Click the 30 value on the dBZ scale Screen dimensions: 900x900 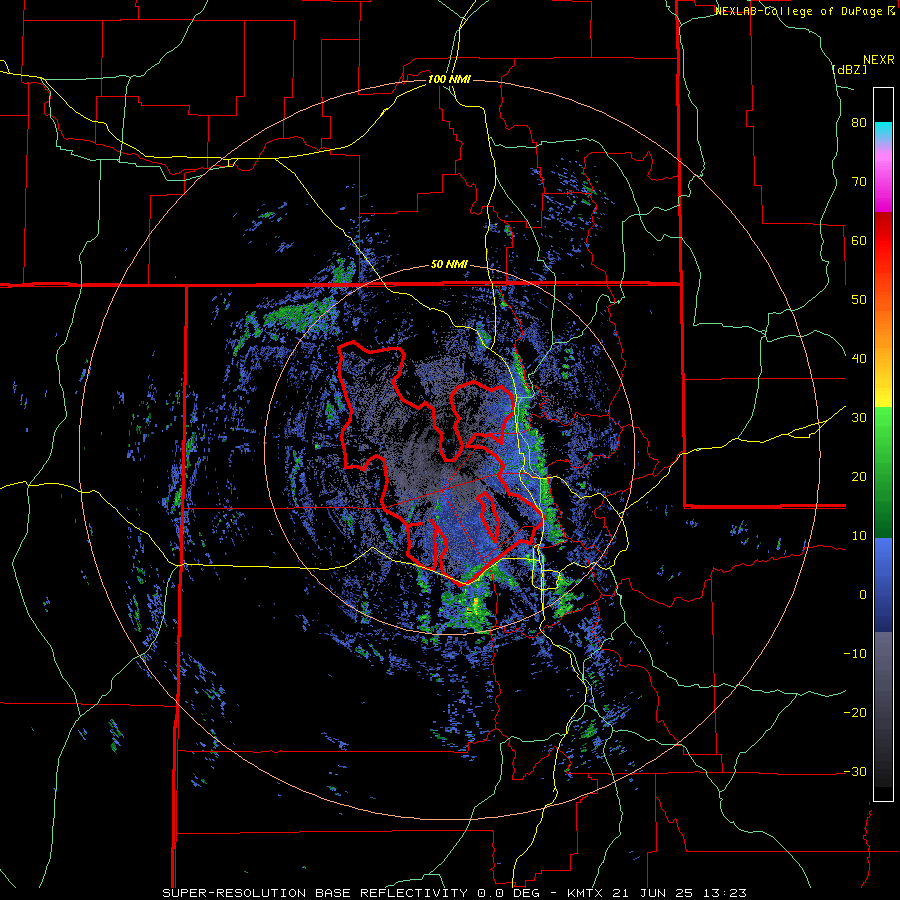859,417
